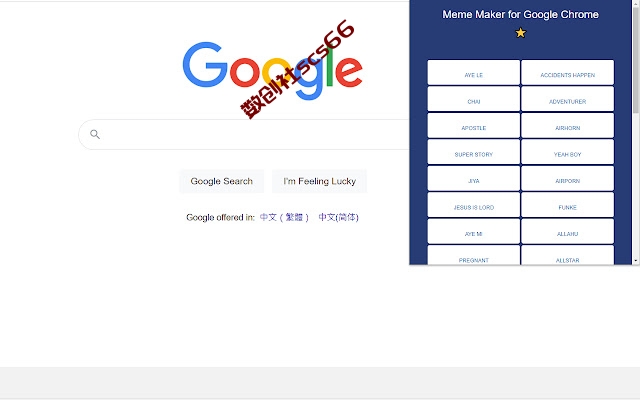
Task: Click the magnifier icon in Google search box
Action: [95, 134]
